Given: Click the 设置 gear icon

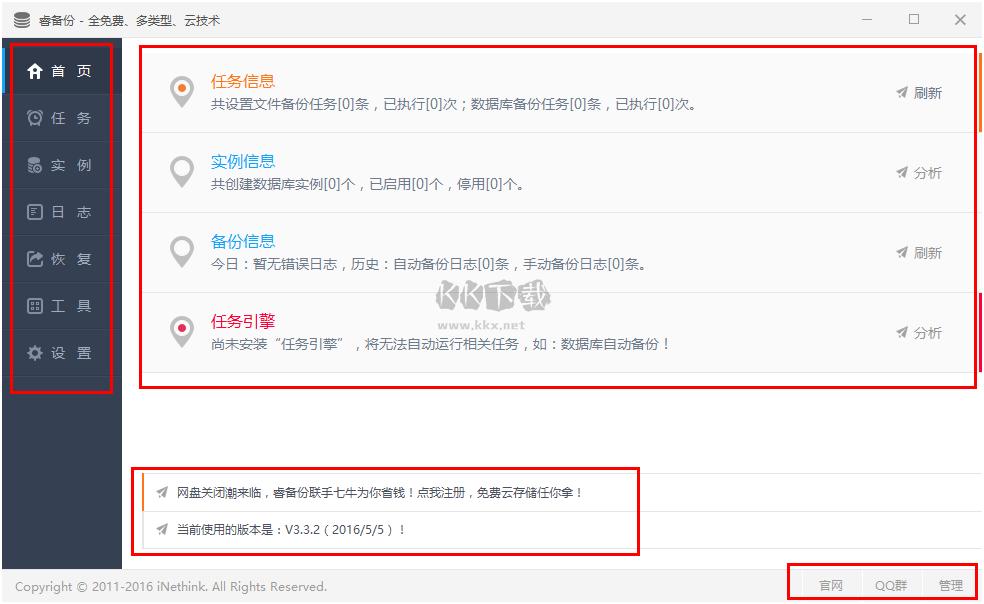Looking at the screenshot, I should point(35,352).
